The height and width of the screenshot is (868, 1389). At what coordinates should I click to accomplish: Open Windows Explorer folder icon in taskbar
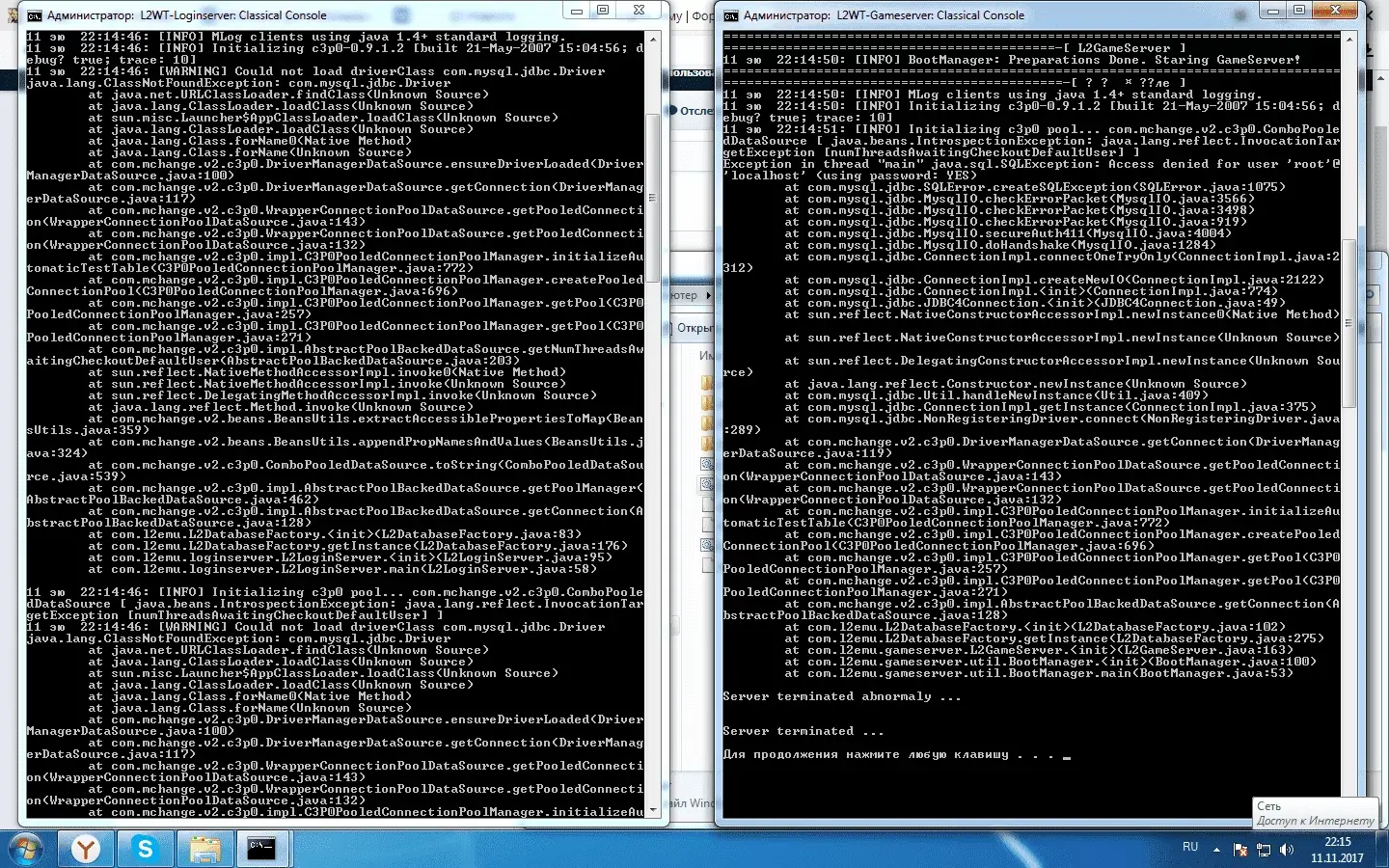[204, 849]
